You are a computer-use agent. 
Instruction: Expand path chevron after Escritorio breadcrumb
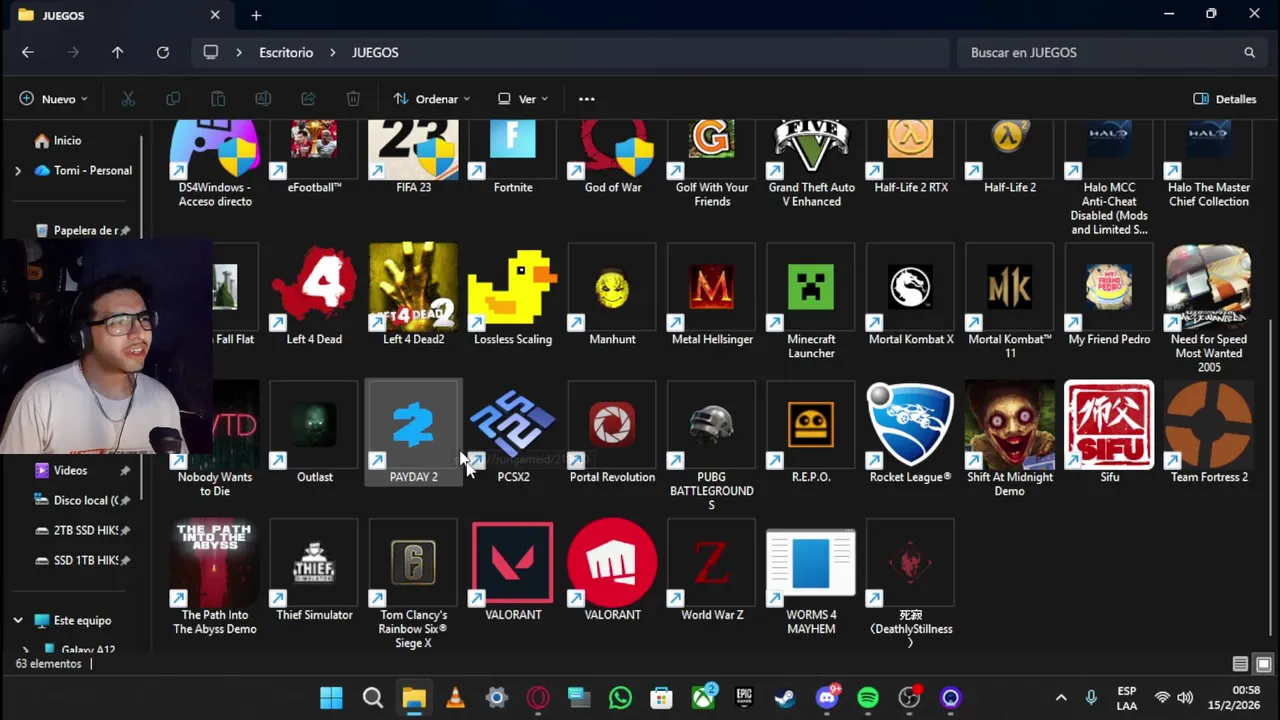(333, 53)
